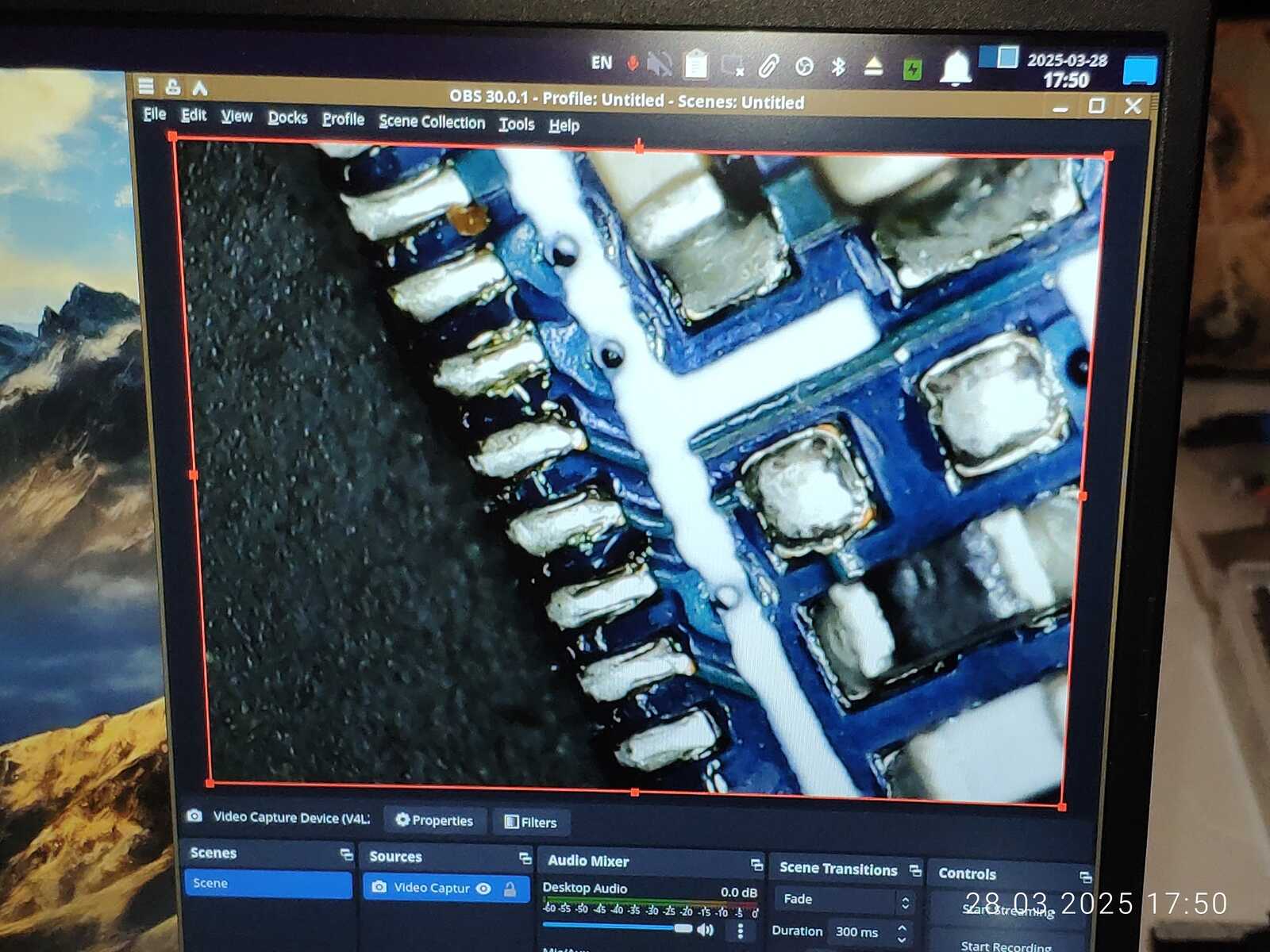Float the Scenes dock using its icon

(x=346, y=854)
